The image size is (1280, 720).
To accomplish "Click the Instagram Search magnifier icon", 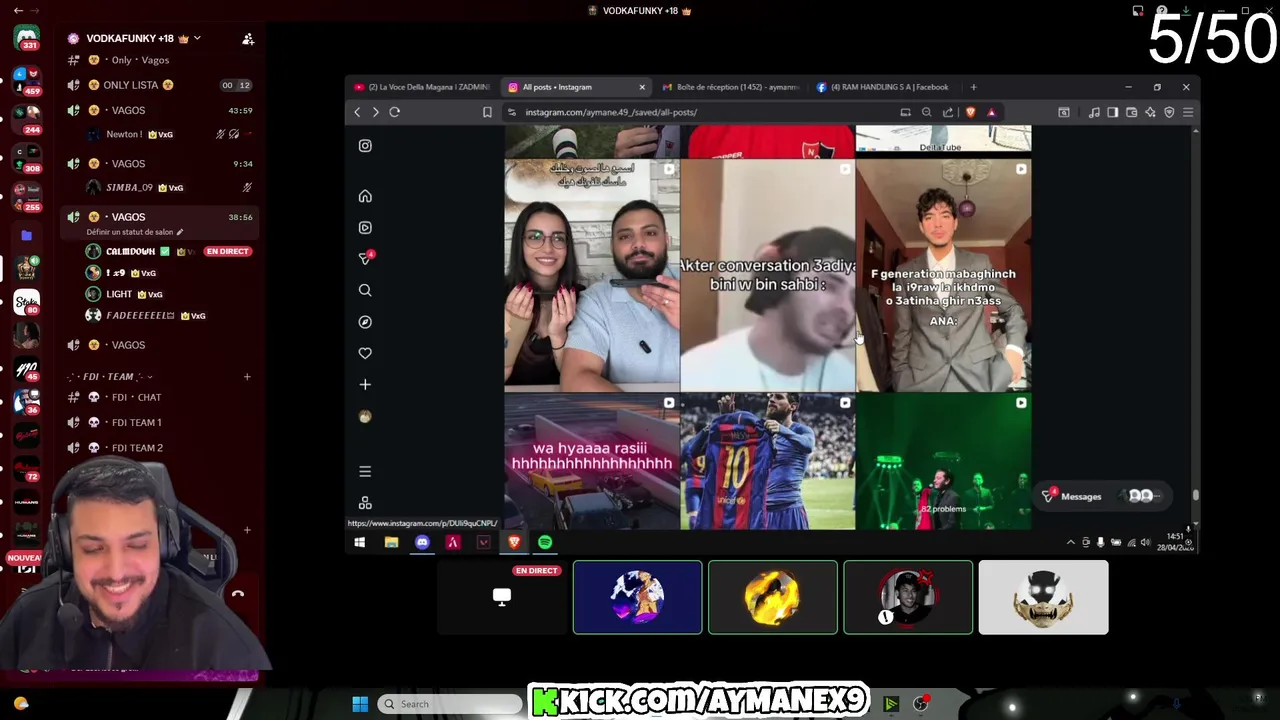I will coord(365,290).
